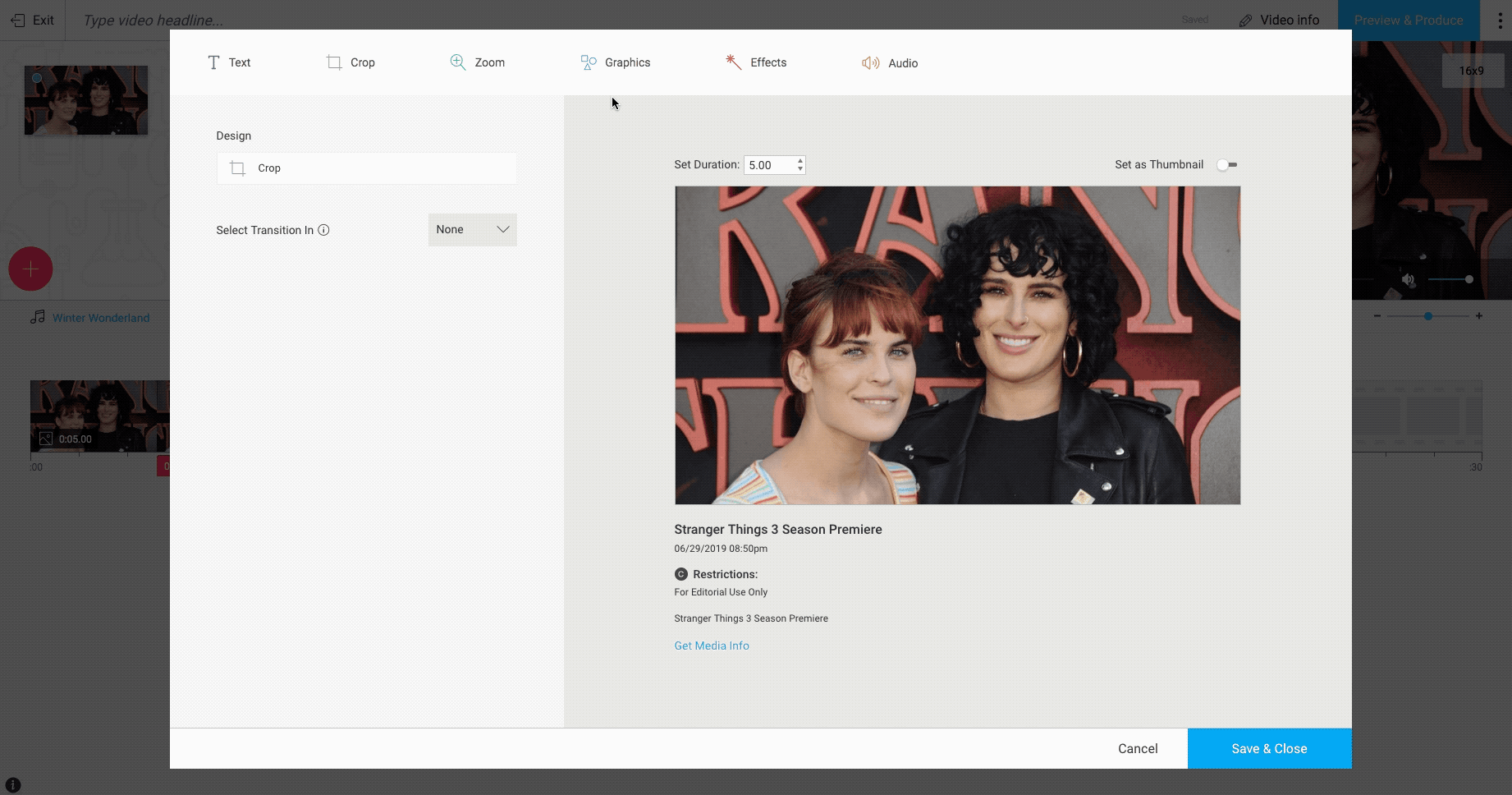Click the info icon in bottom-left corner
This screenshot has height=795, width=1512.
tap(13, 785)
